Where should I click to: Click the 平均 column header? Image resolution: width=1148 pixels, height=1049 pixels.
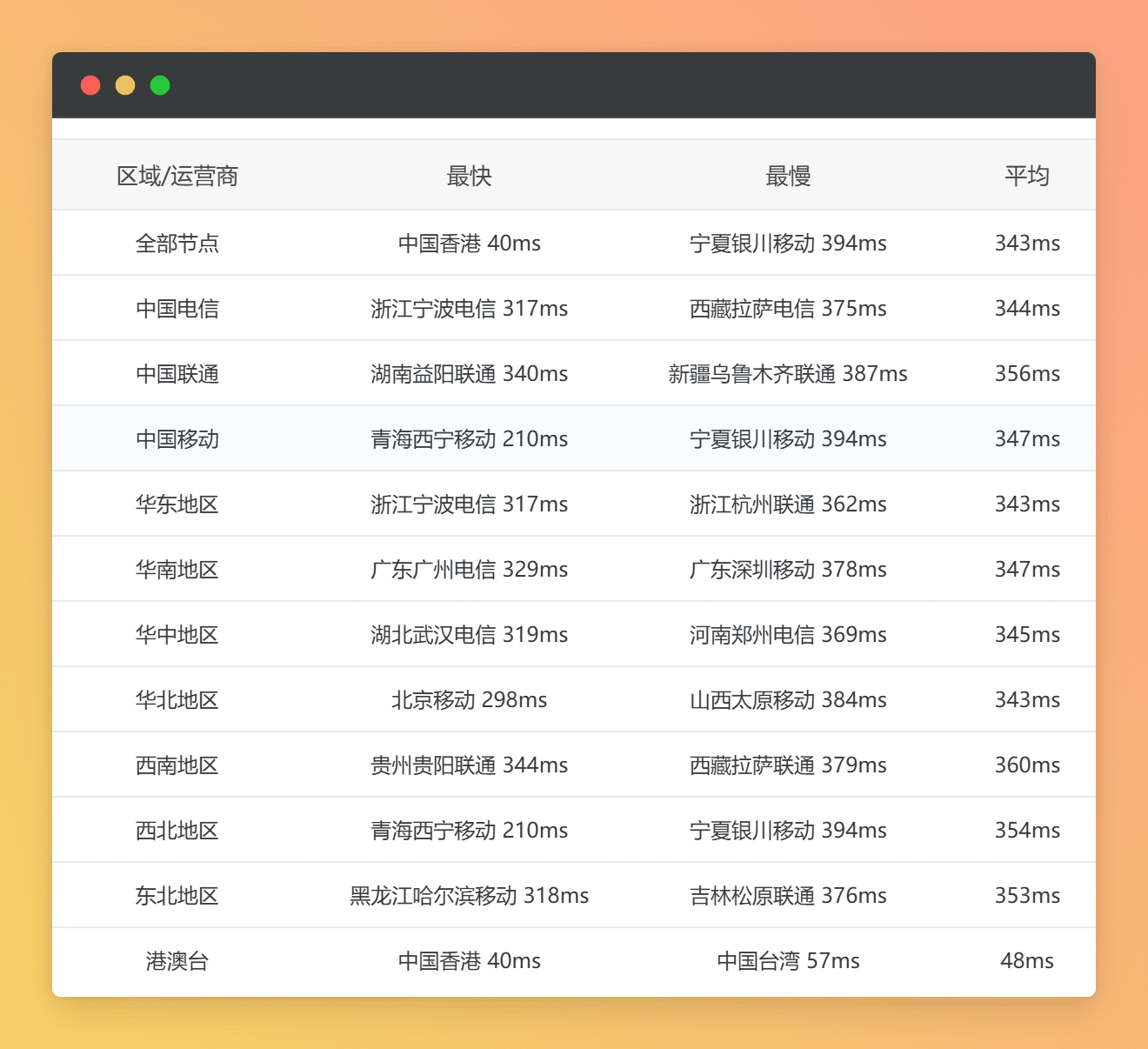(1027, 177)
